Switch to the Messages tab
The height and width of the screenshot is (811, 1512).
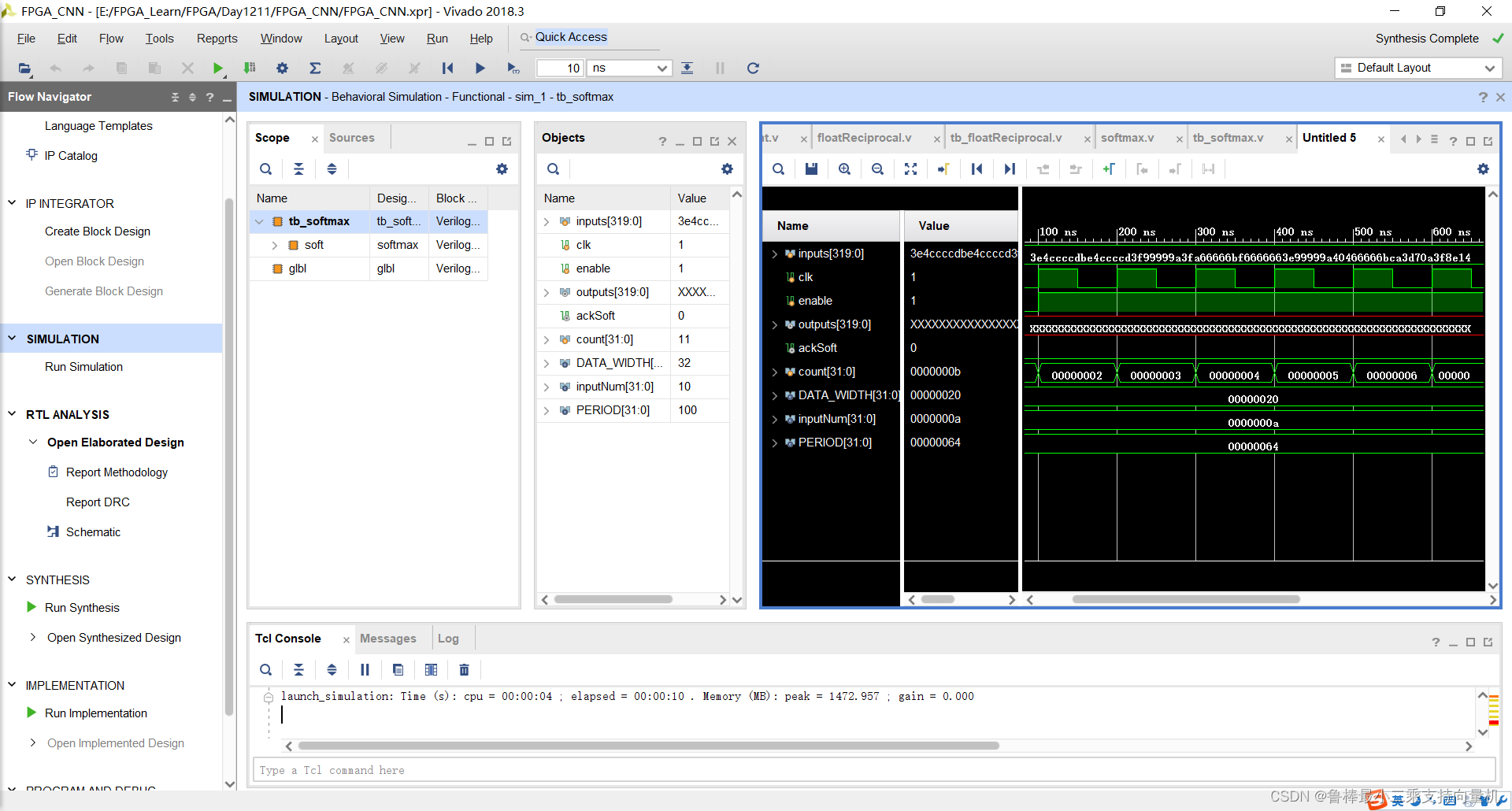click(388, 639)
